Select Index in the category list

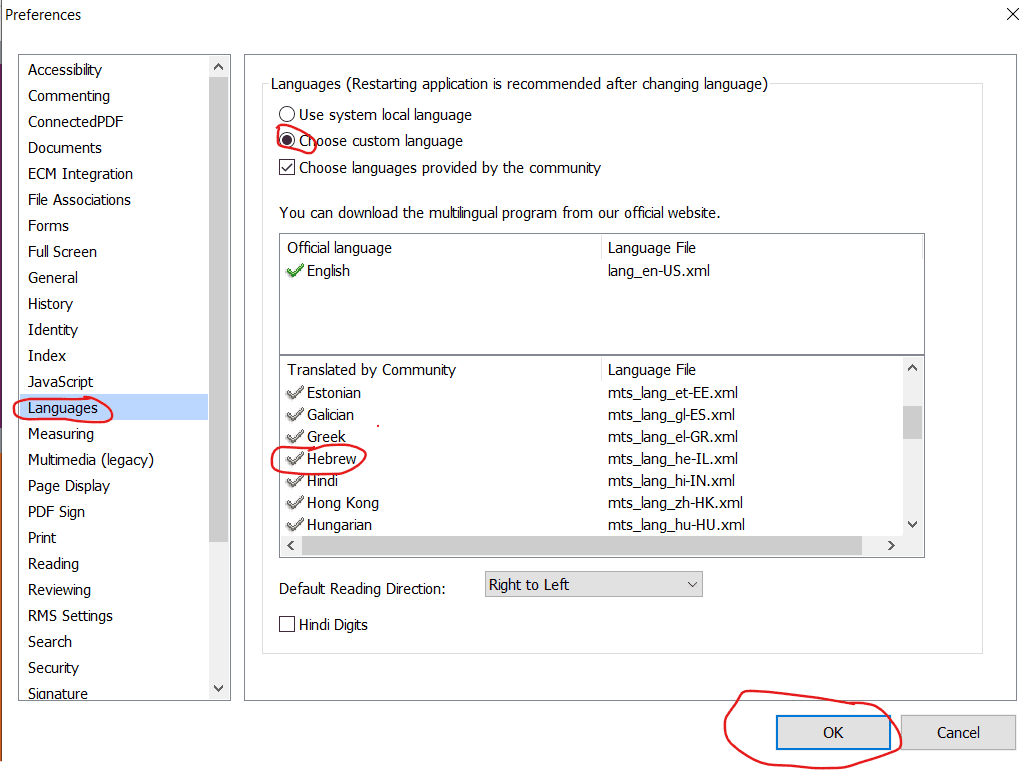click(x=47, y=356)
